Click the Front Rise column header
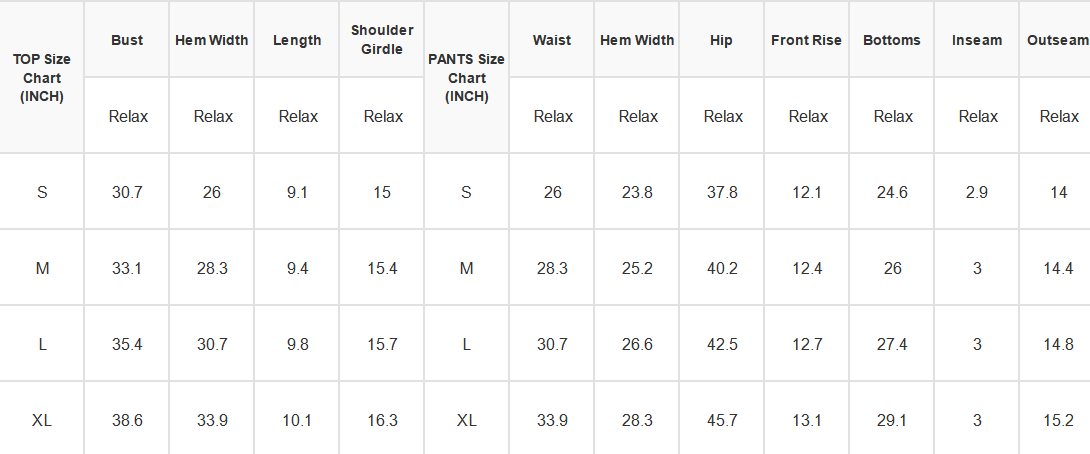1090x454 pixels. point(806,40)
